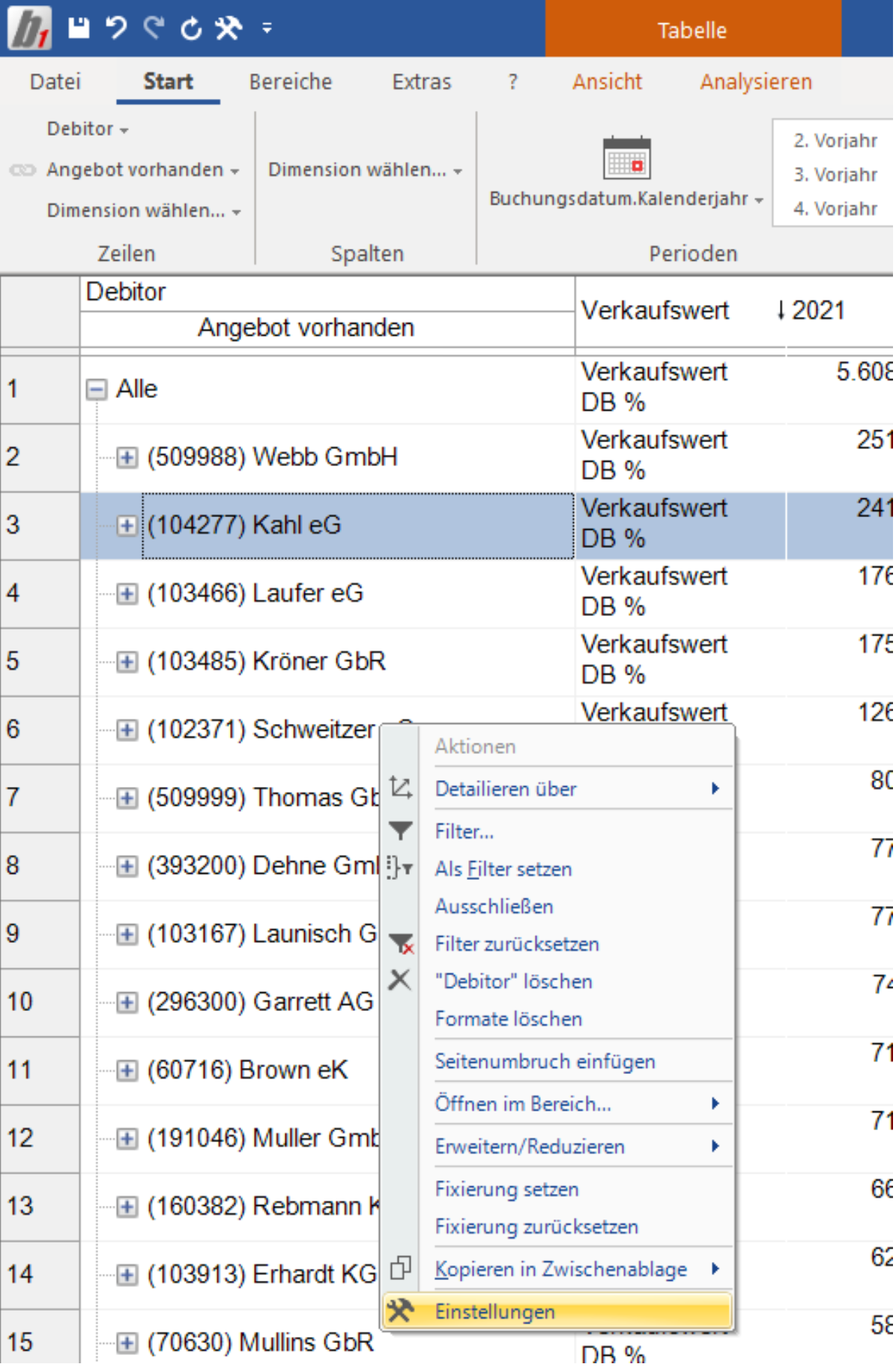Open the tools icon in quick access bar
896x1367 pixels.
click(x=228, y=28)
